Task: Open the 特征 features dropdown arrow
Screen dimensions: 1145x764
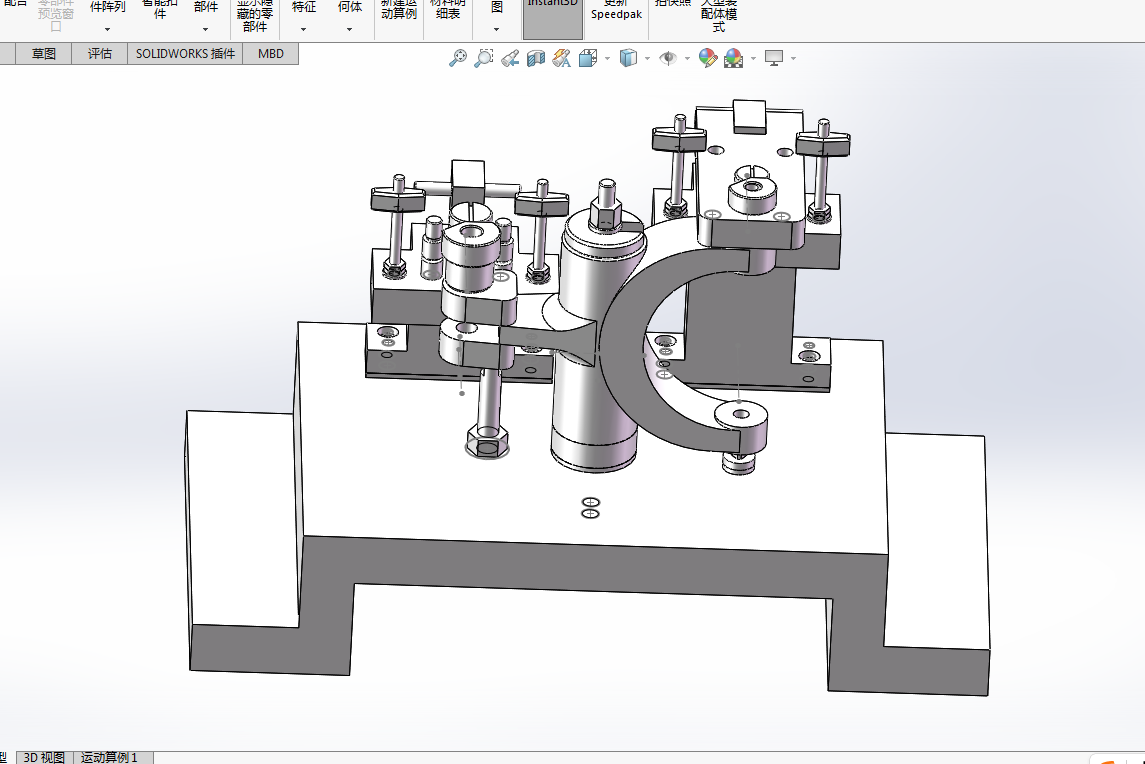Action: [x=304, y=29]
